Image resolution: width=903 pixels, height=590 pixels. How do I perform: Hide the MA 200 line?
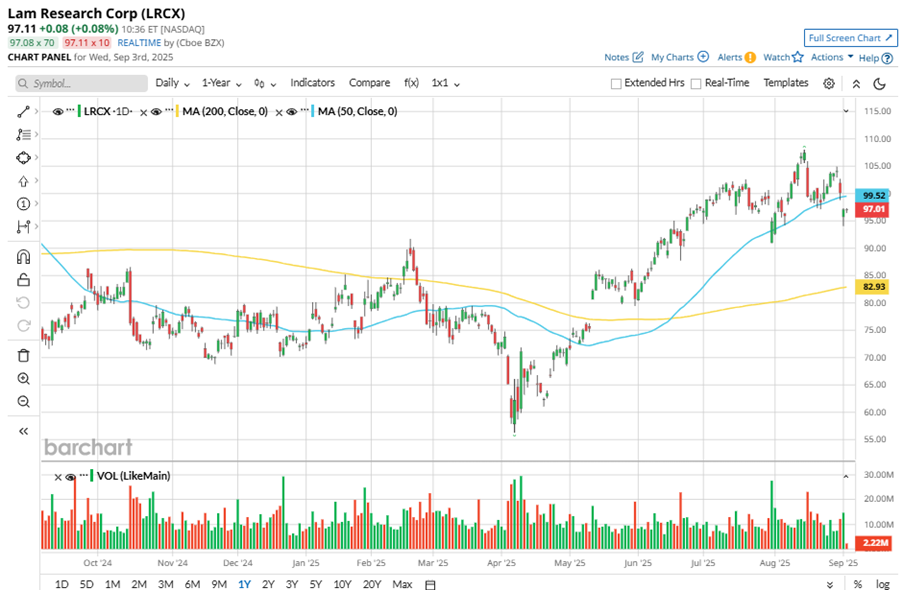[x=156, y=112]
